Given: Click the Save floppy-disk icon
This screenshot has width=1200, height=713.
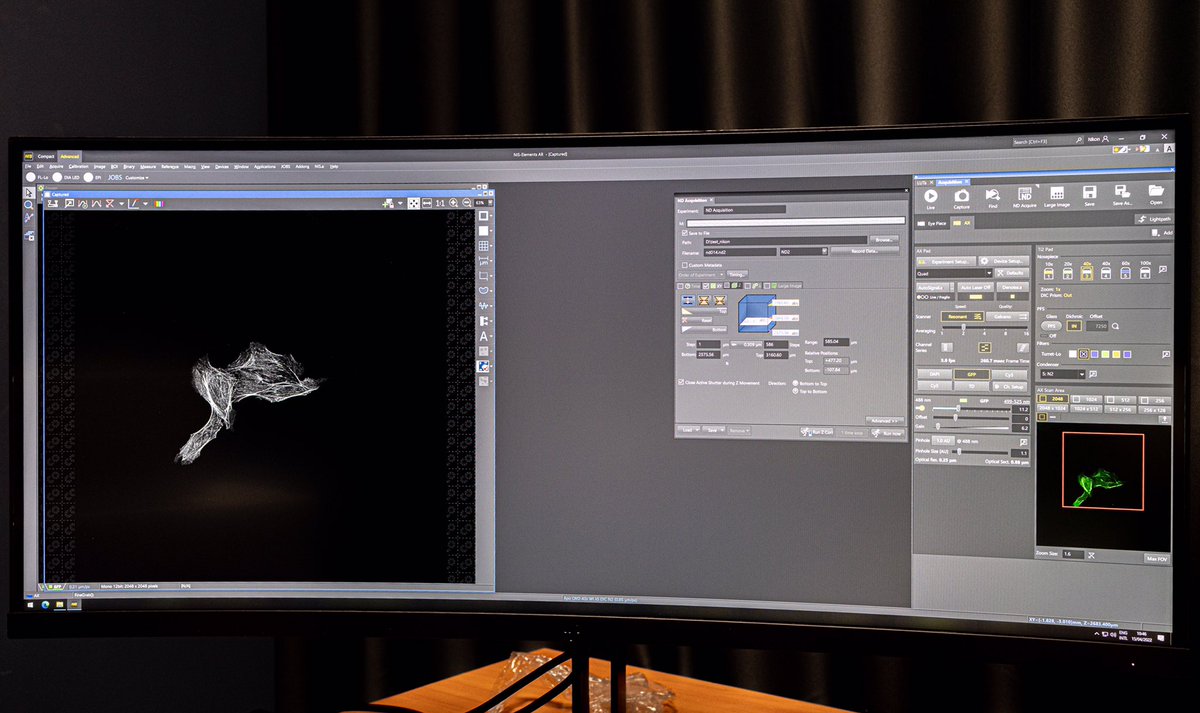Looking at the screenshot, I should click(x=1089, y=194).
